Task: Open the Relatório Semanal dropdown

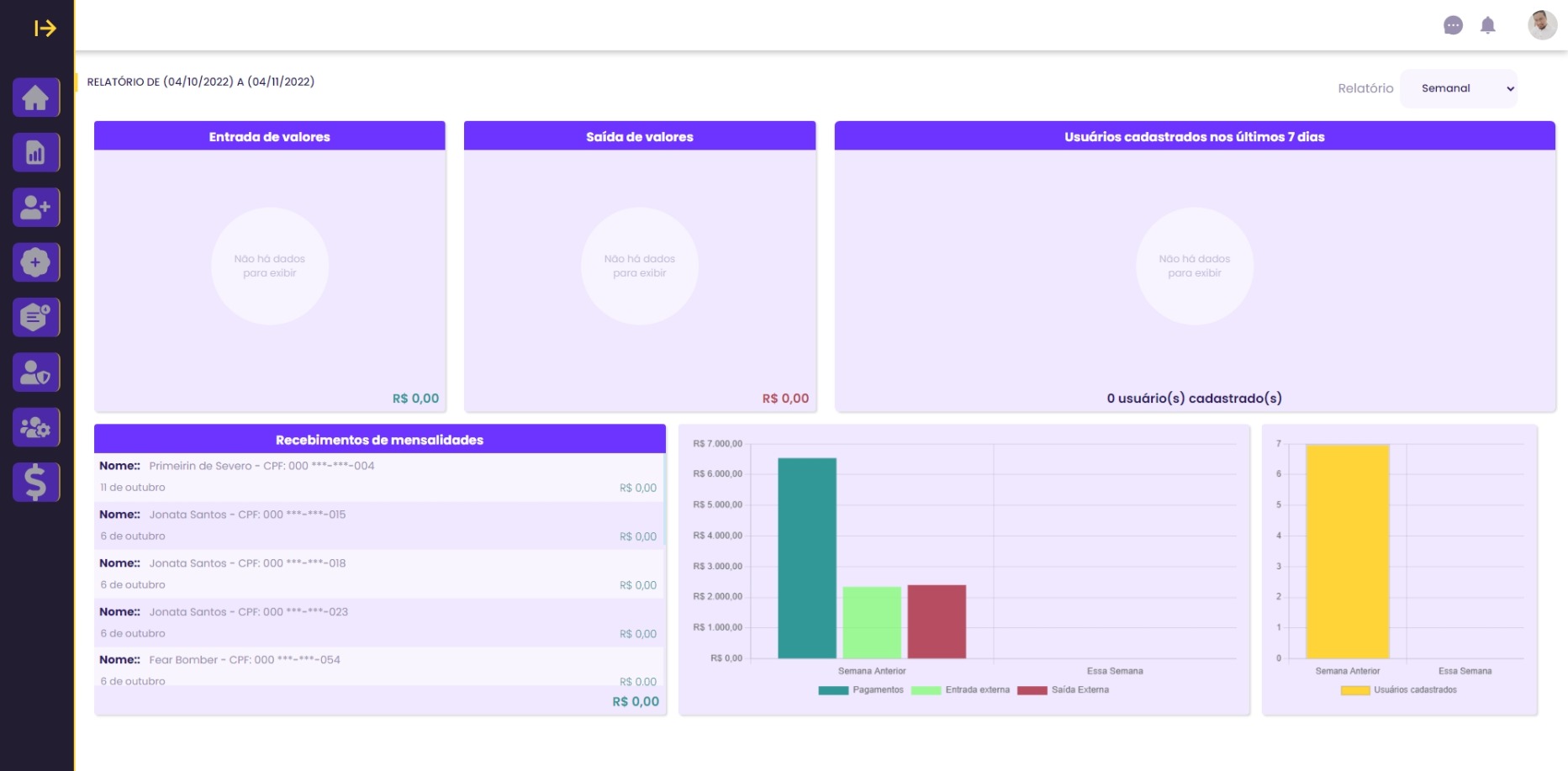Action: [1459, 88]
